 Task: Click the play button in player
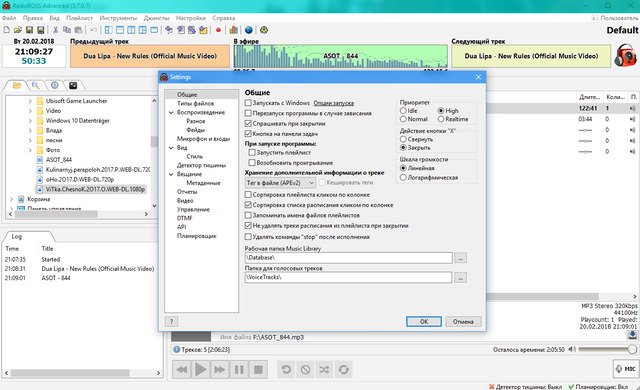[200, 370]
